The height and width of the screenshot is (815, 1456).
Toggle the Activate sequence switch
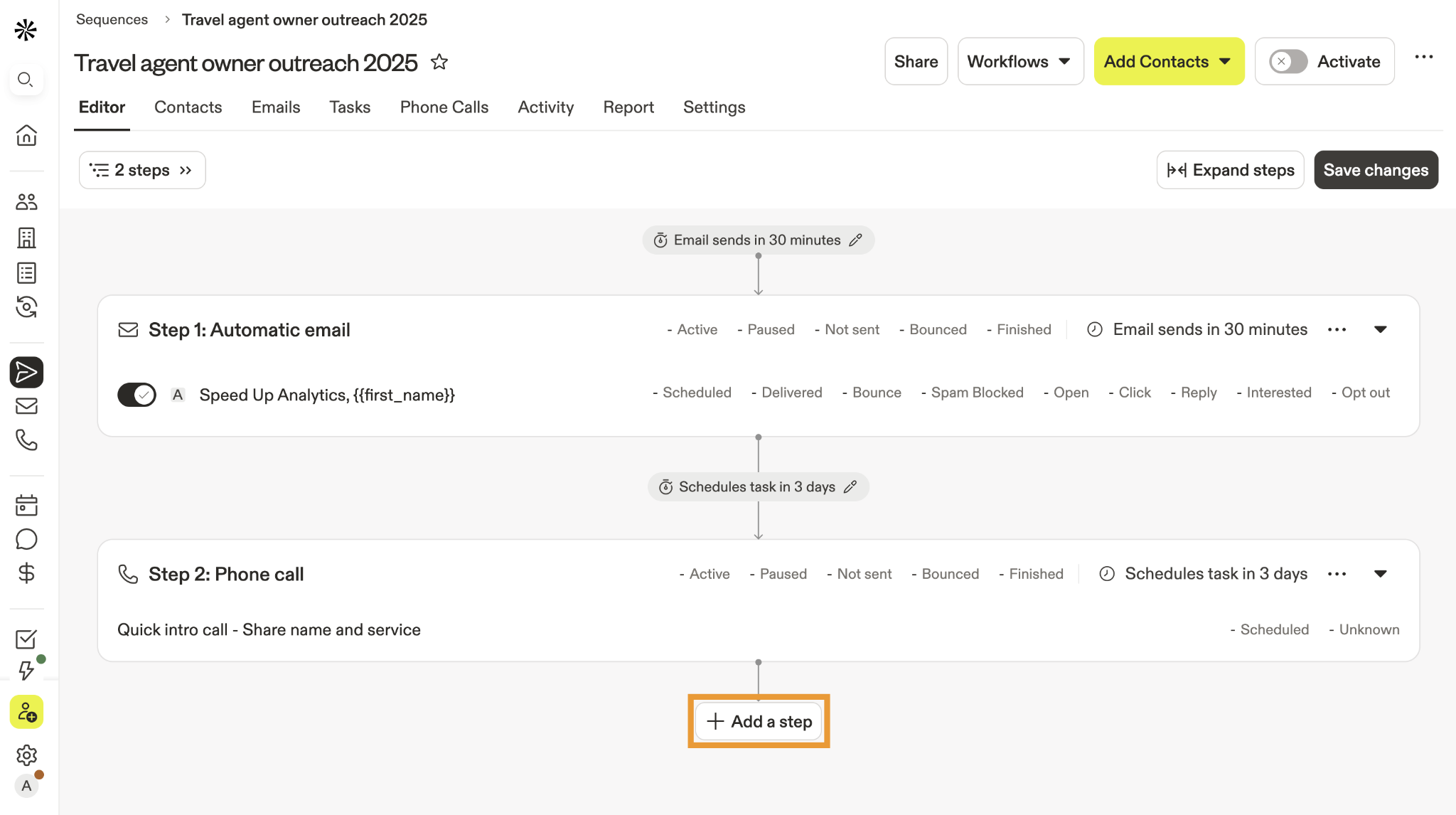coord(1288,62)
